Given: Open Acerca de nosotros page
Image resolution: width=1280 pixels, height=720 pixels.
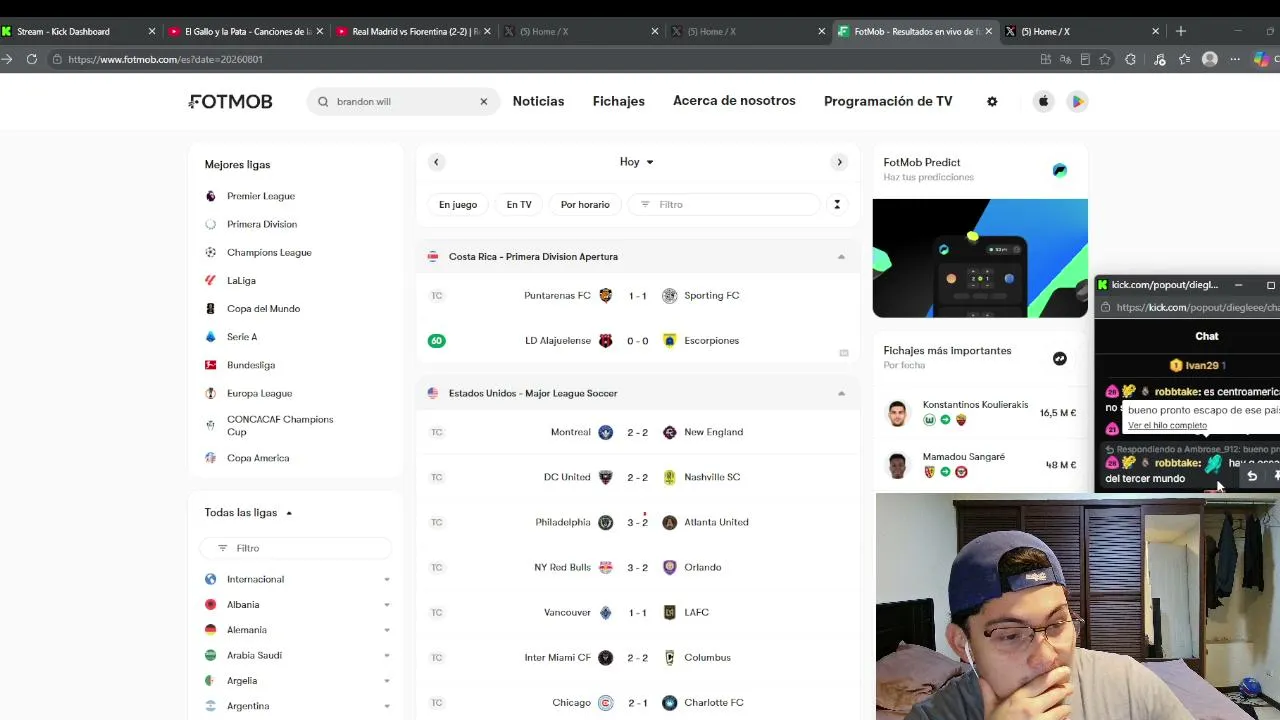Looking at the screenshot, I should click(x=734, y=101).
